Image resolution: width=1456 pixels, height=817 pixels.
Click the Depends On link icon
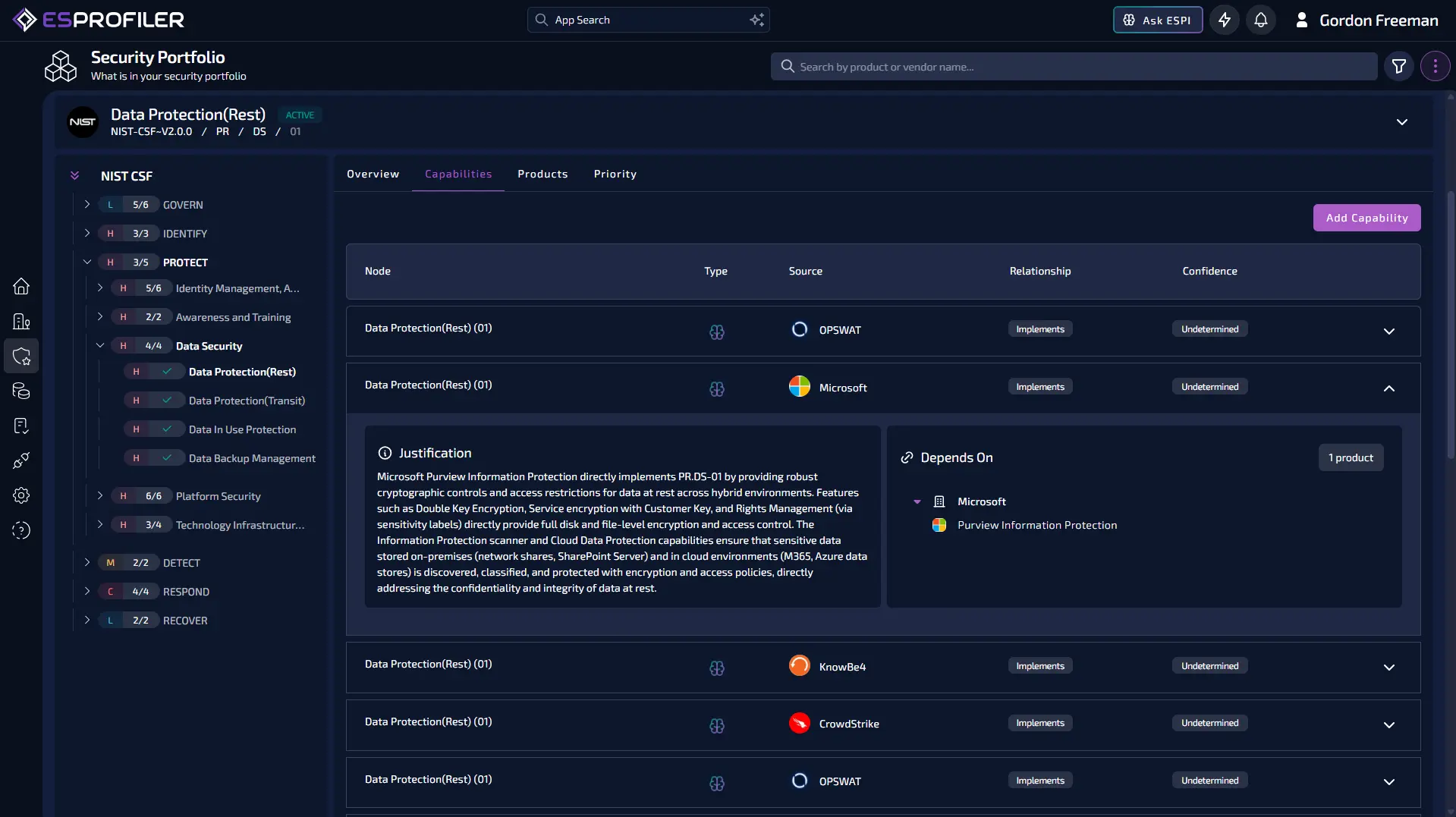pyautogui.click(x=907, y=457)
